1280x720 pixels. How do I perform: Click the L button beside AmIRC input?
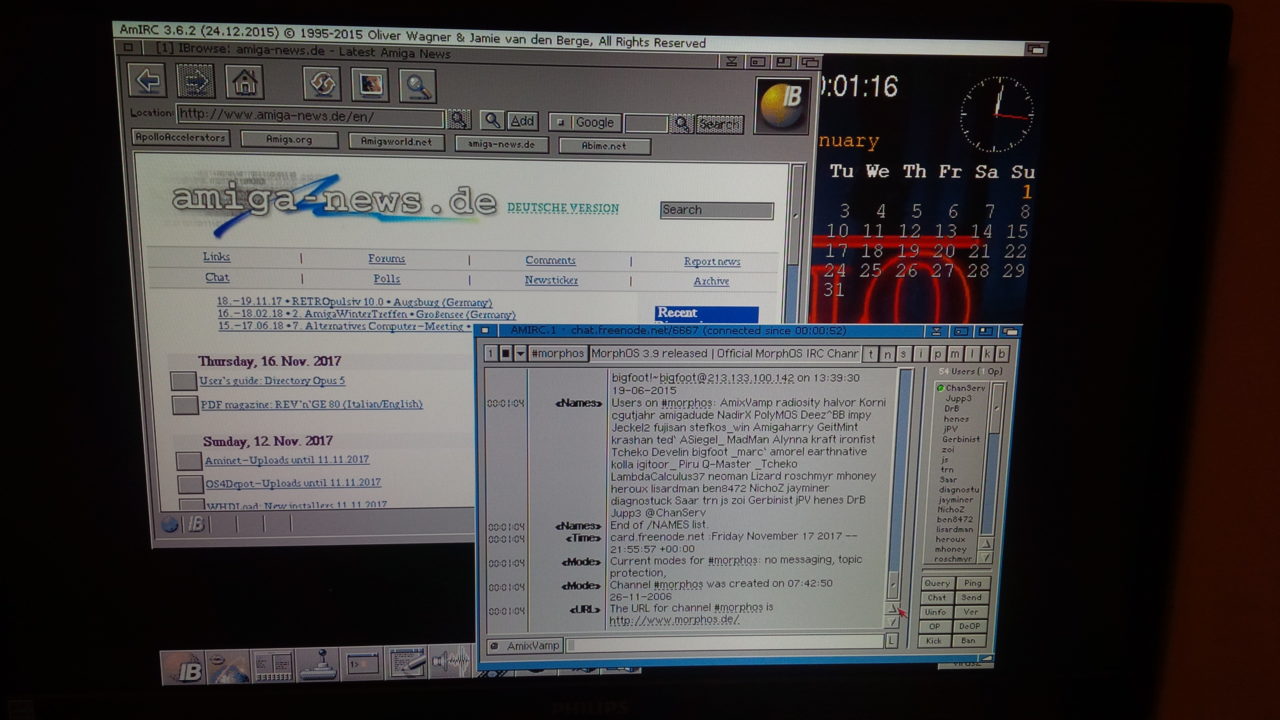[x=891, y=640]
